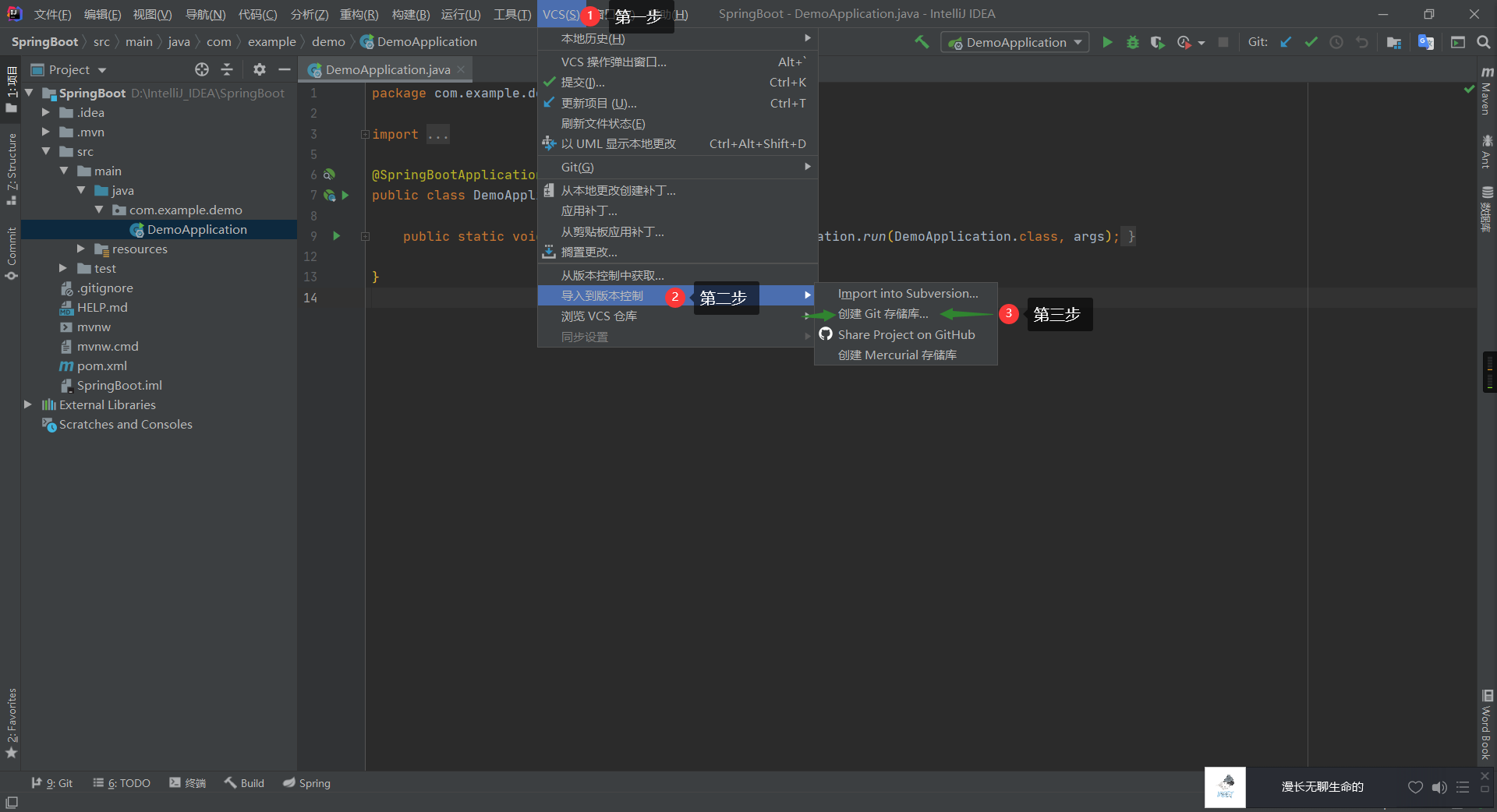Toggle the Structure side tool window
The width and height of the screenshot is (1497, 812).
pyautogui.click(x=11, y=169)
